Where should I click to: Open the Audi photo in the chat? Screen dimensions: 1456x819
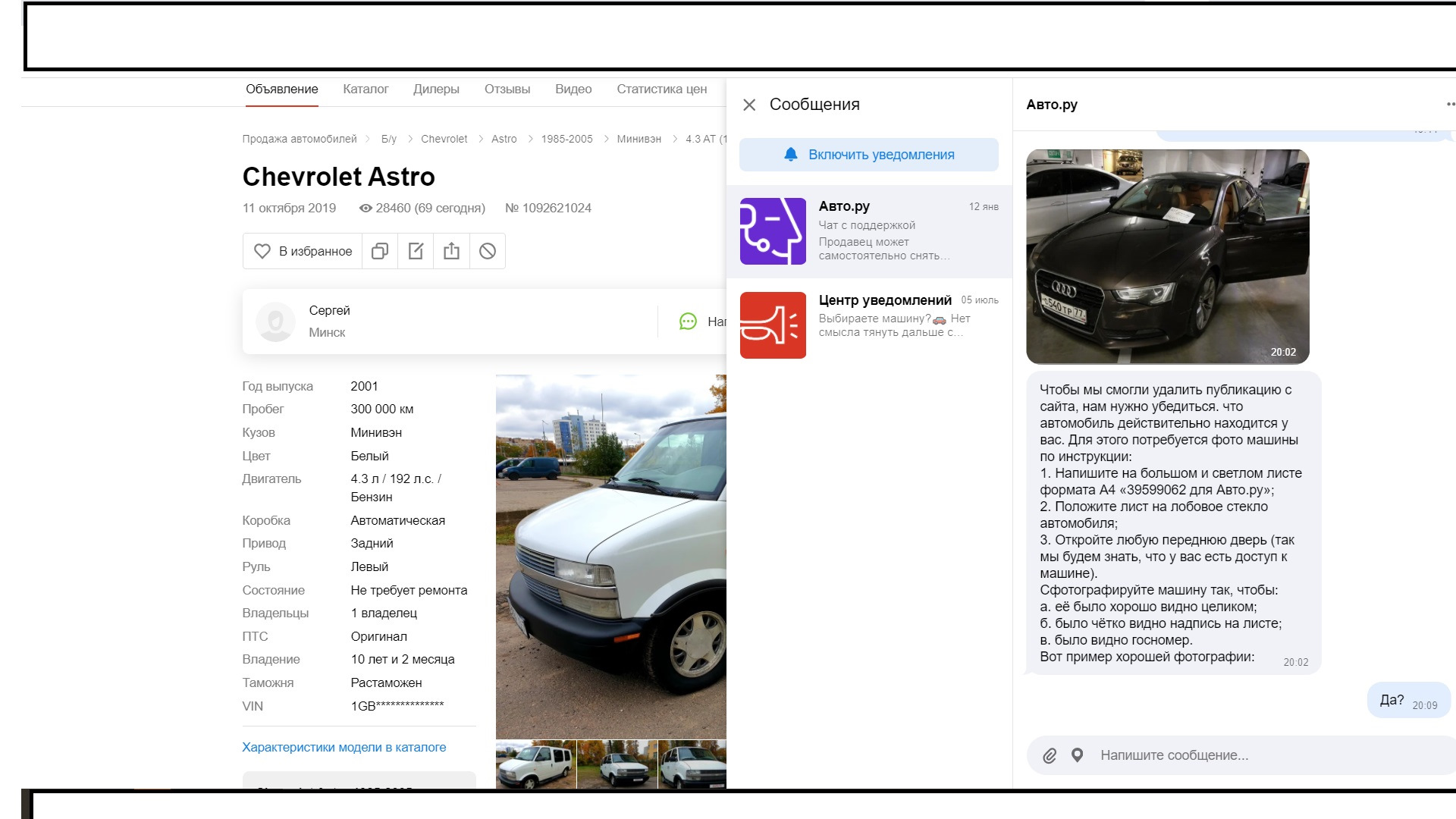click(1168, 256)
